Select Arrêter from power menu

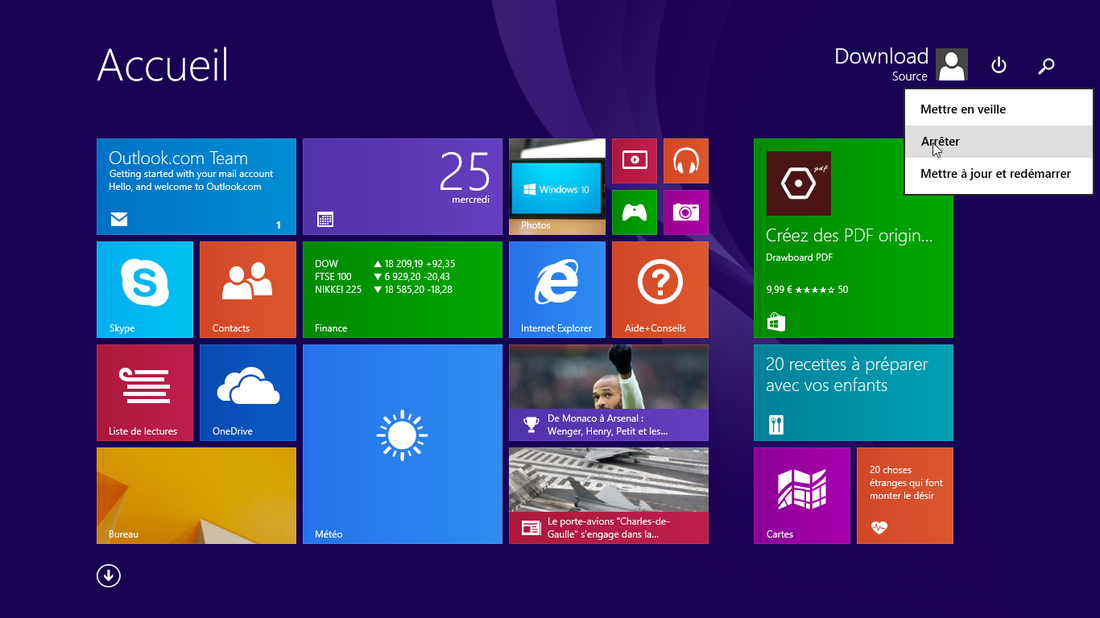coord(999,142)
